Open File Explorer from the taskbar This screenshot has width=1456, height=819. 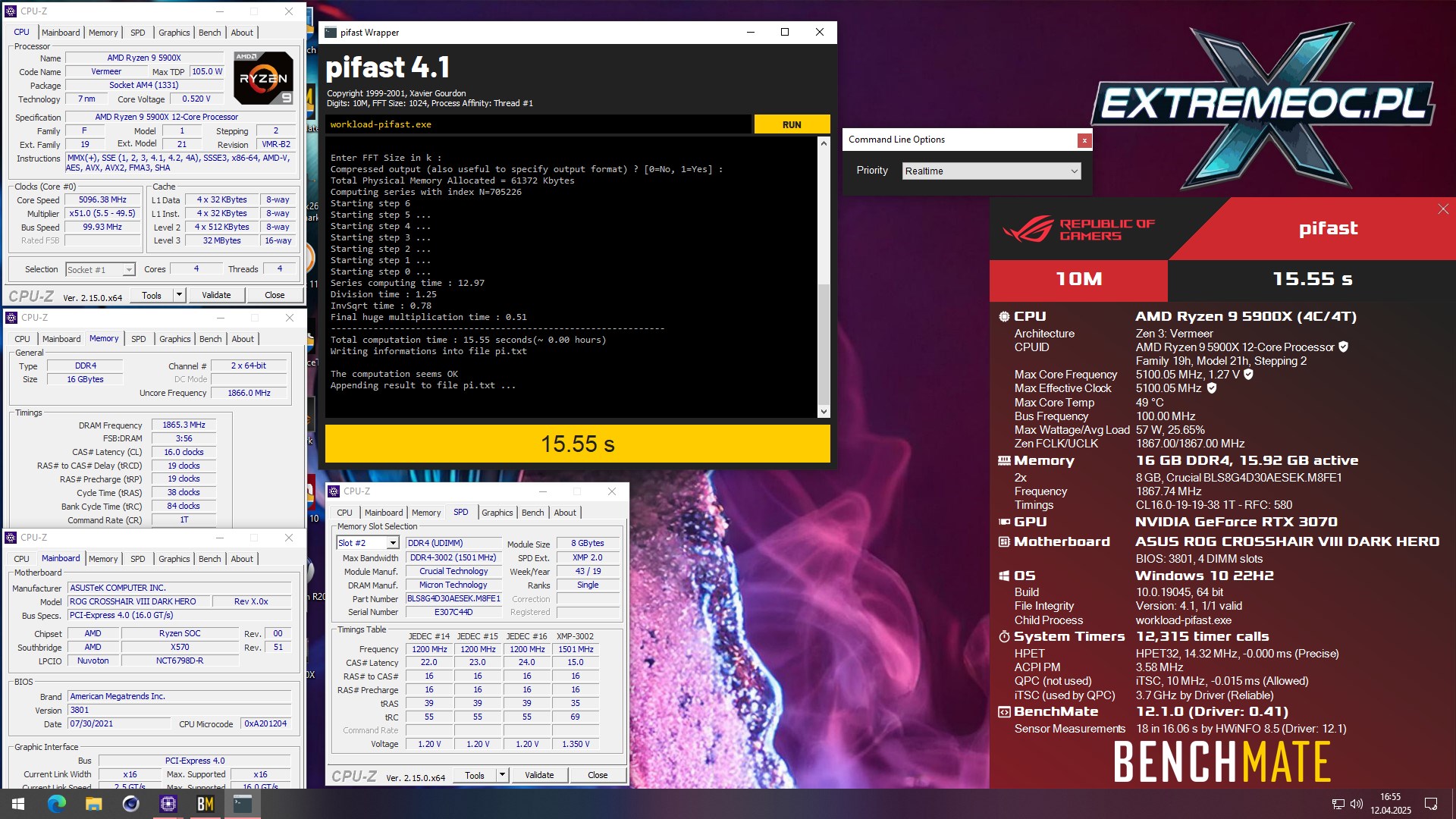point(93,803)
